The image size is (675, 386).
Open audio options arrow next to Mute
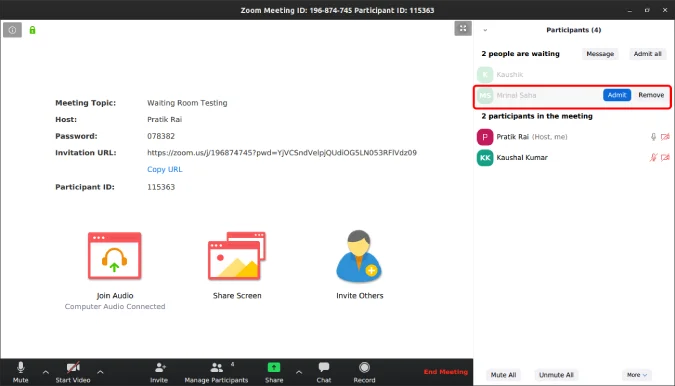coord(46,372)
